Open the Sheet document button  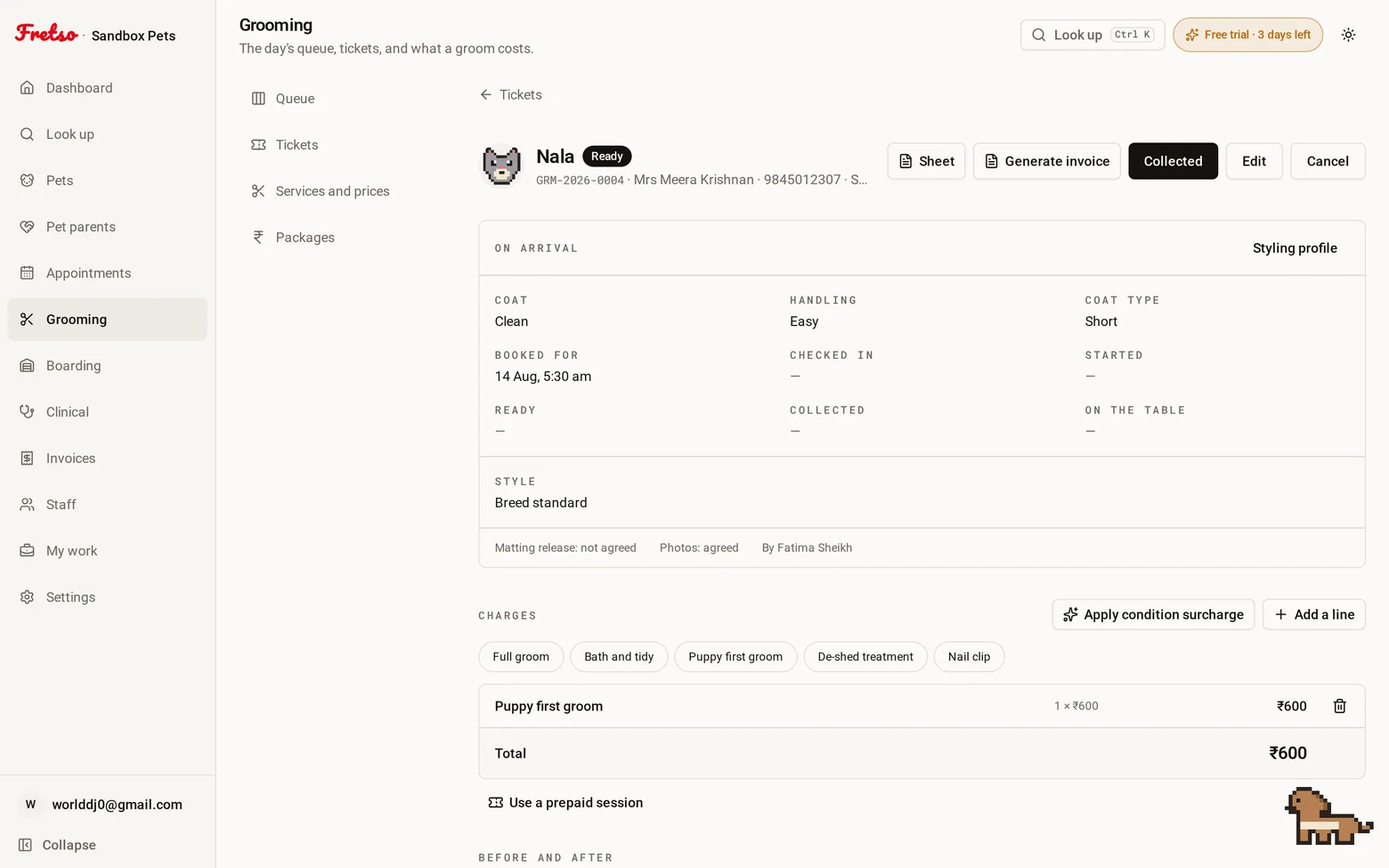pyautogui.click(x=926, y=161)
